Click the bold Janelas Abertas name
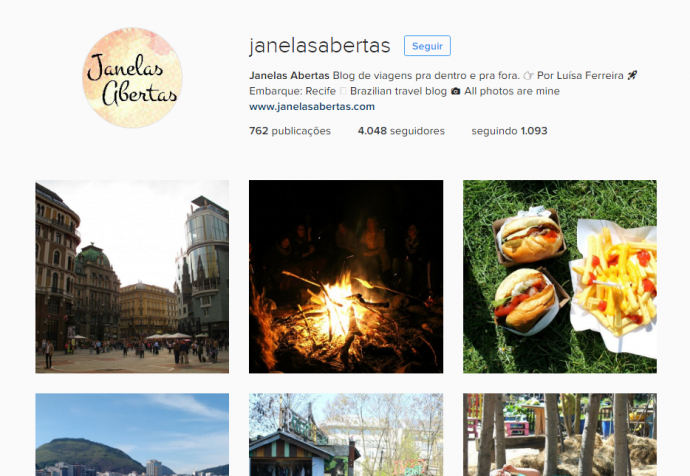This screenshot has height=476, width=690. pyautogui.click(x=289, y=75)
